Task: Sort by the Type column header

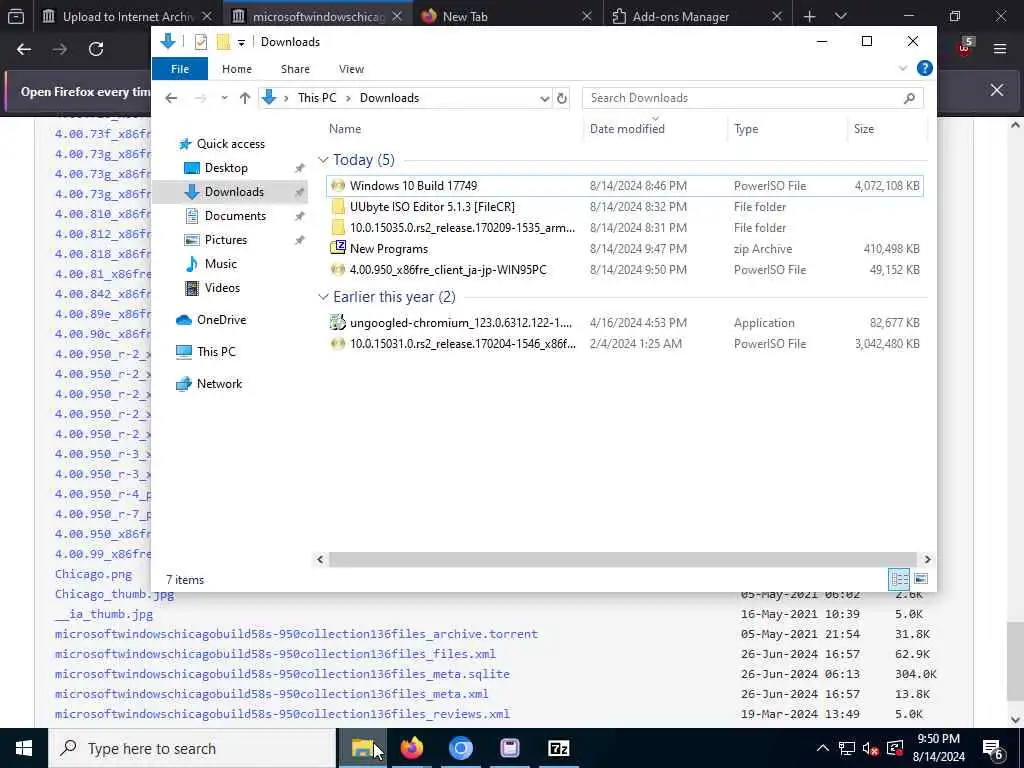Action: click(746, 129)
